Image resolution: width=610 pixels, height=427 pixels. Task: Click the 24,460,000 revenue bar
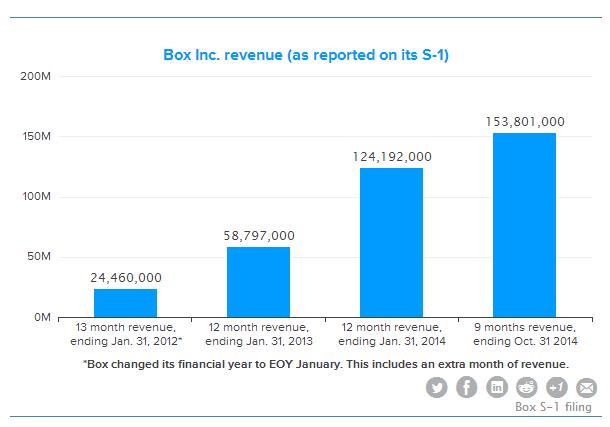125,303
